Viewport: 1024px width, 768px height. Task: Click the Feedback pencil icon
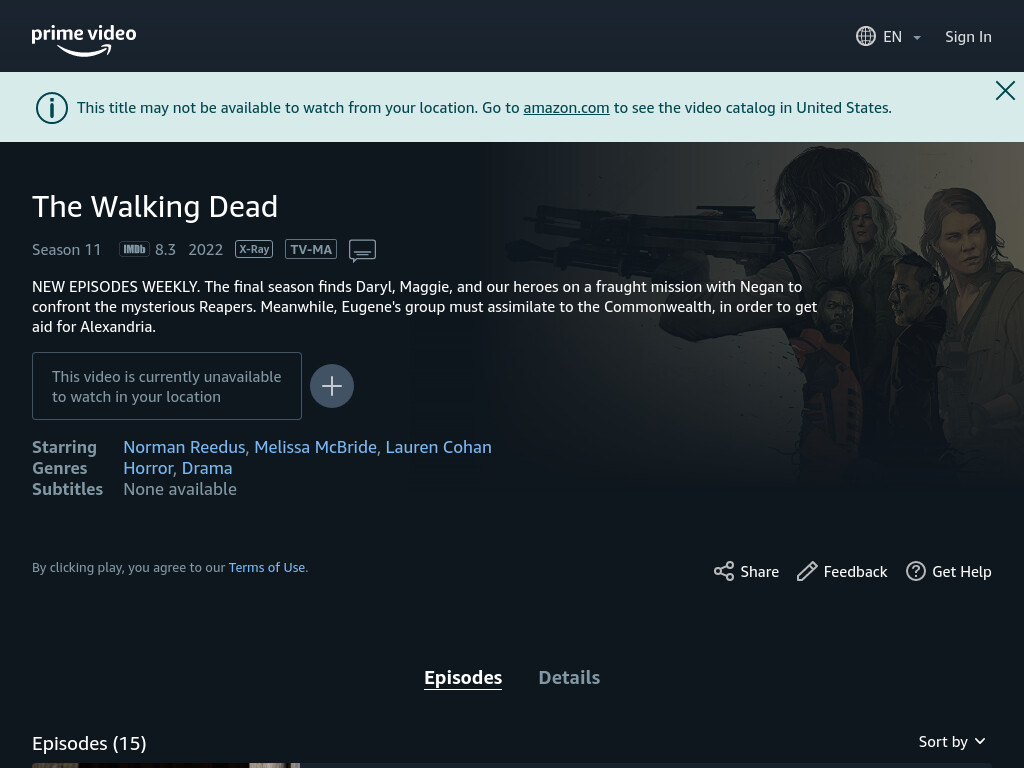[807, 571]
